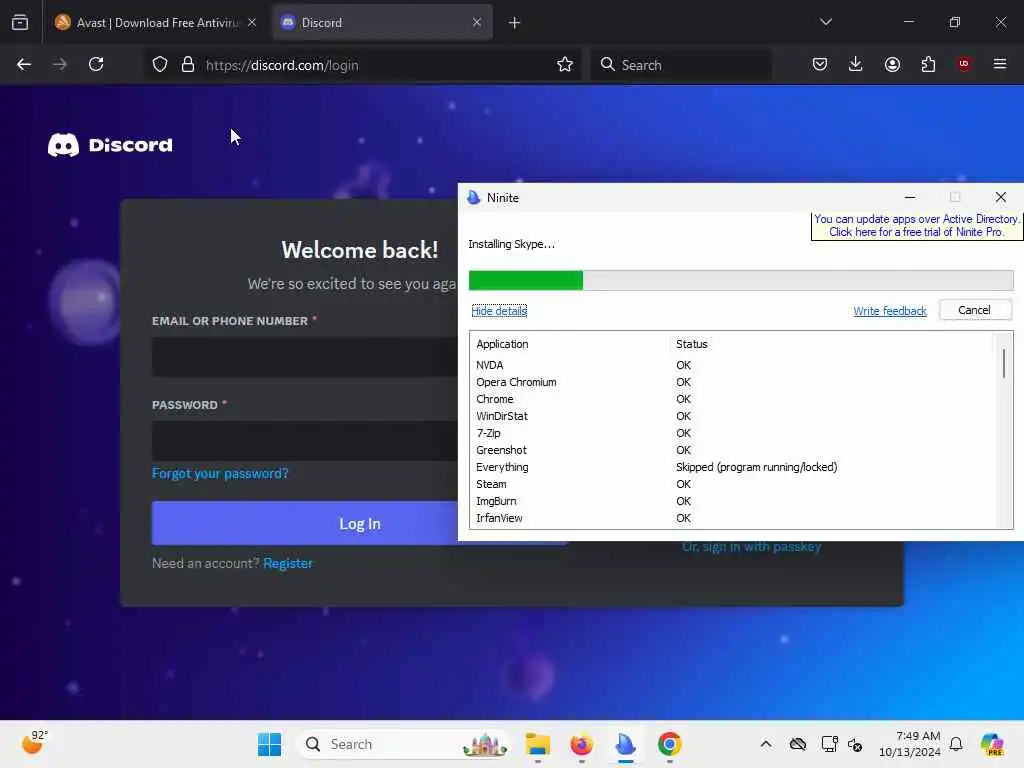Viewport: 1024px width, 768px height.
Task: Select the Steam row
Action: coord(733,484)
